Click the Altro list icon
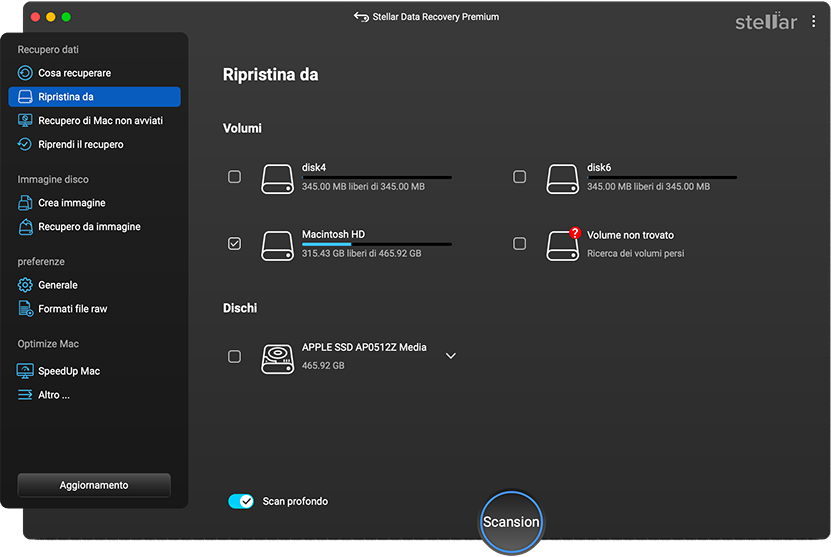Image resolution: width=831 pixels, height=557 pixels. (x=25, y=395)
